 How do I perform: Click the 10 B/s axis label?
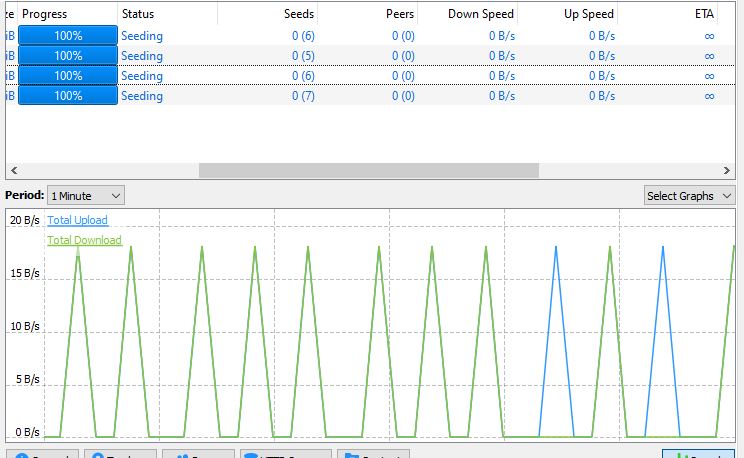[x=25, y=327]
